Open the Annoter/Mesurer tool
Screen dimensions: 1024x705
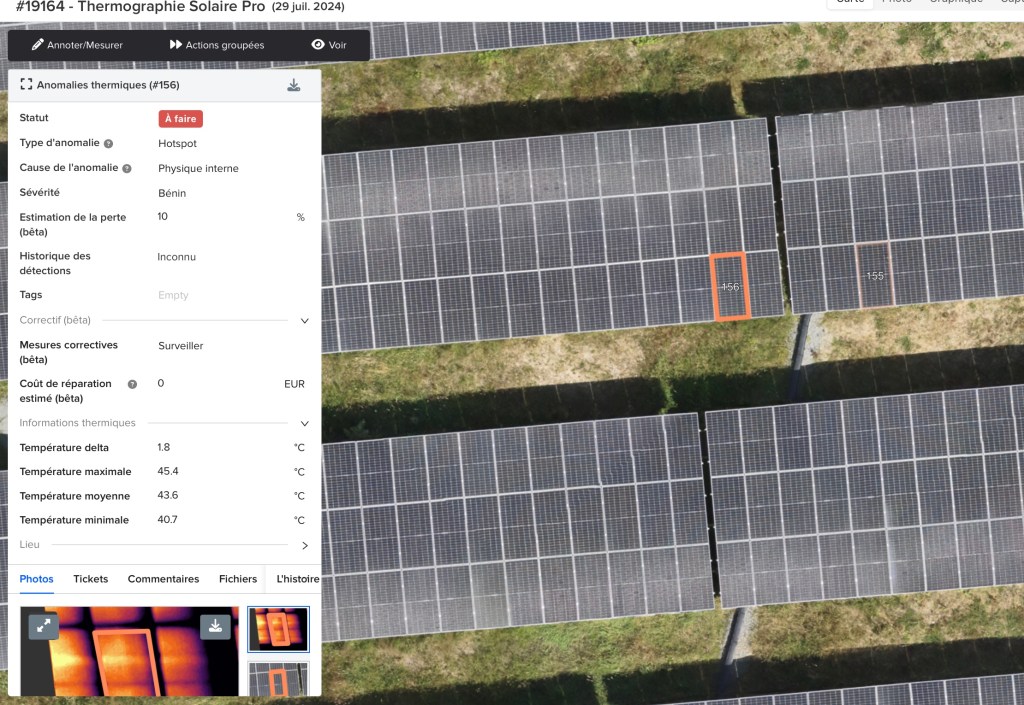click(x=77, y=45)
